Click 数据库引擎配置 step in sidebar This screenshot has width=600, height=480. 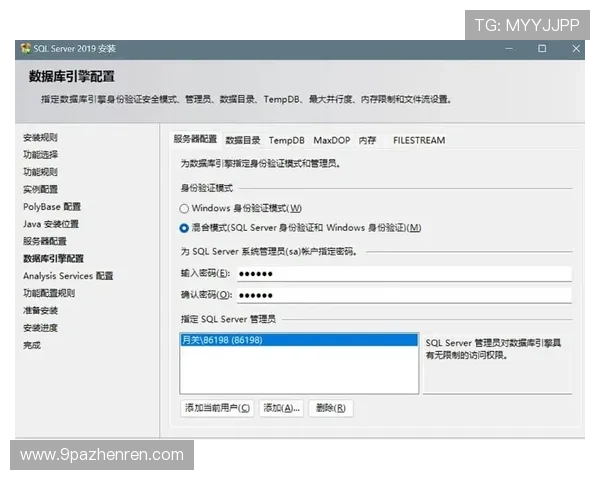click(x=53, y=259)
